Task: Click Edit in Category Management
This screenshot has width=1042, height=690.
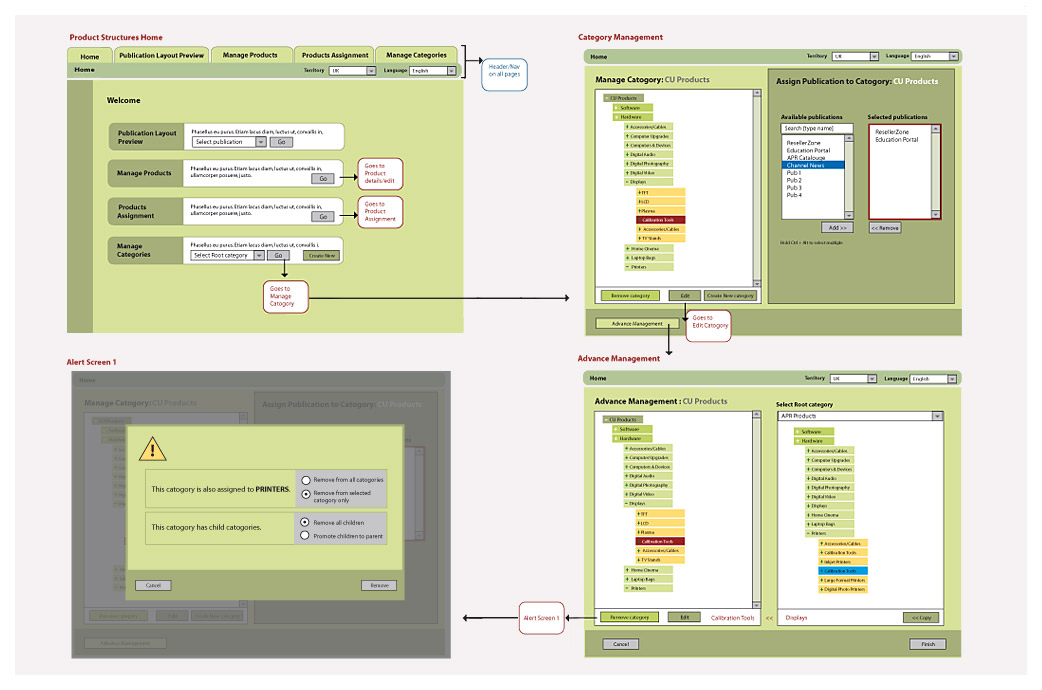Action: tap(684, 295)
